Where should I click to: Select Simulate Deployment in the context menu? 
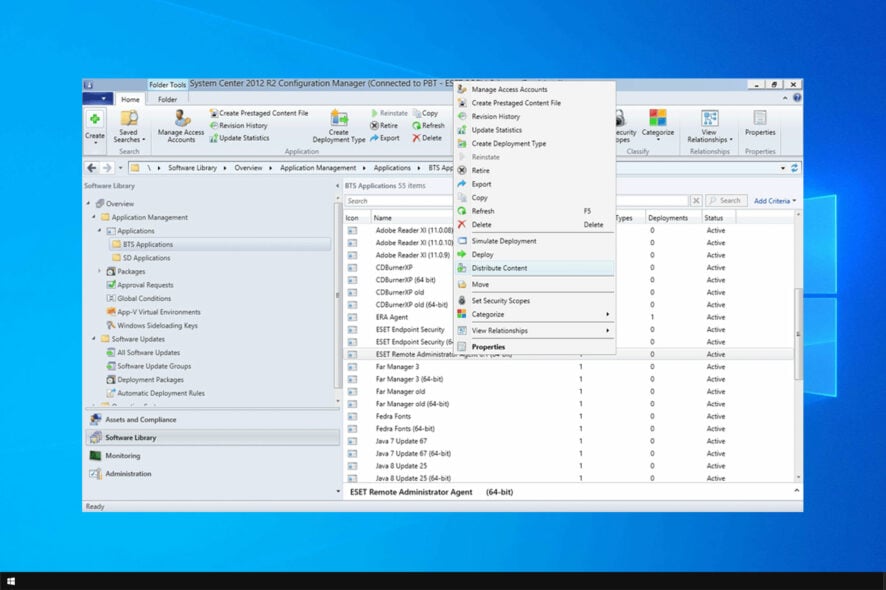[502, 240]
